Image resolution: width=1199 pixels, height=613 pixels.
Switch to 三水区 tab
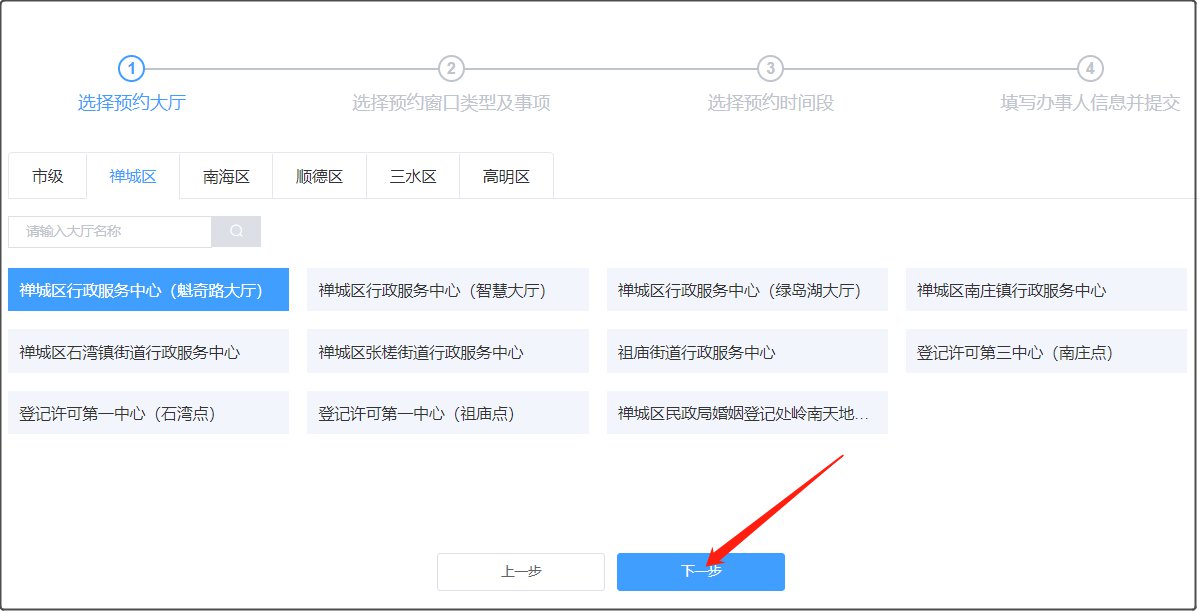[413, 176]
